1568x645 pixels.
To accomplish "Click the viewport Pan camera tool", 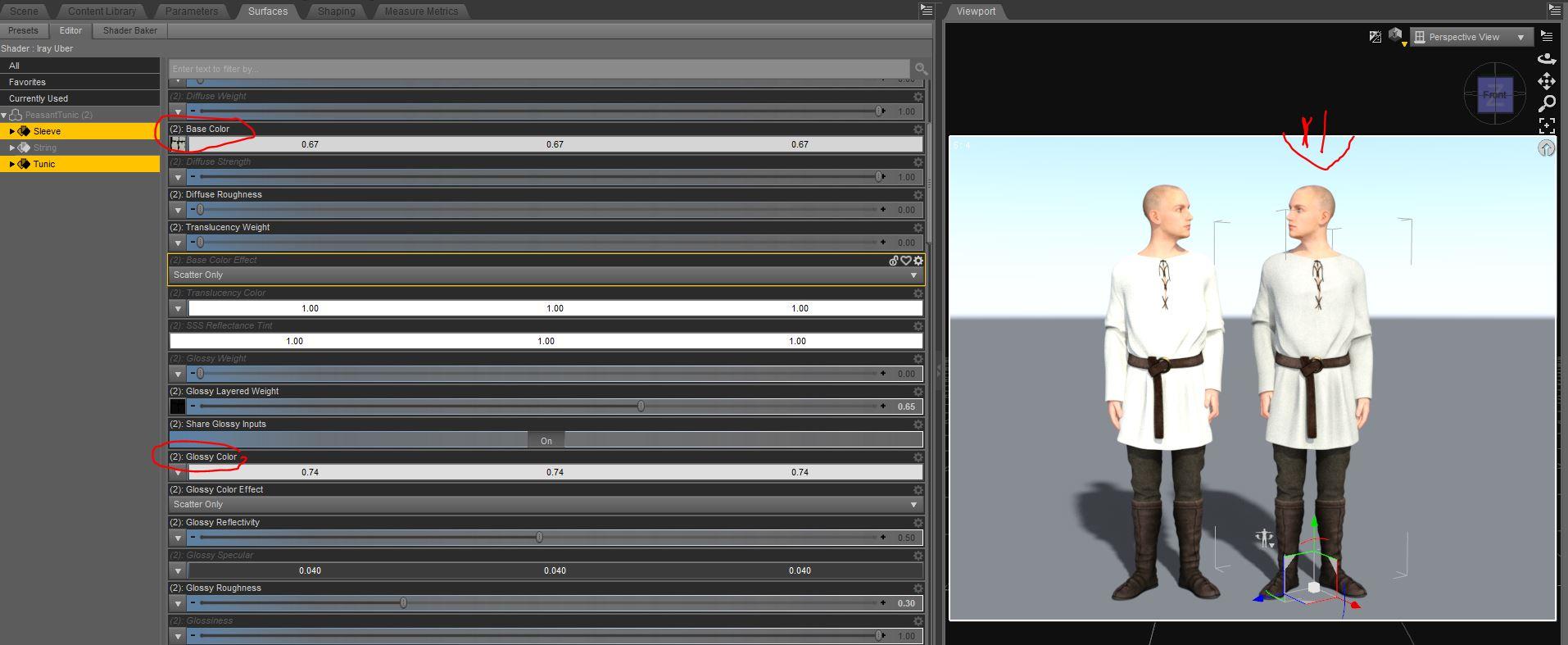I will click(1547, 81).
